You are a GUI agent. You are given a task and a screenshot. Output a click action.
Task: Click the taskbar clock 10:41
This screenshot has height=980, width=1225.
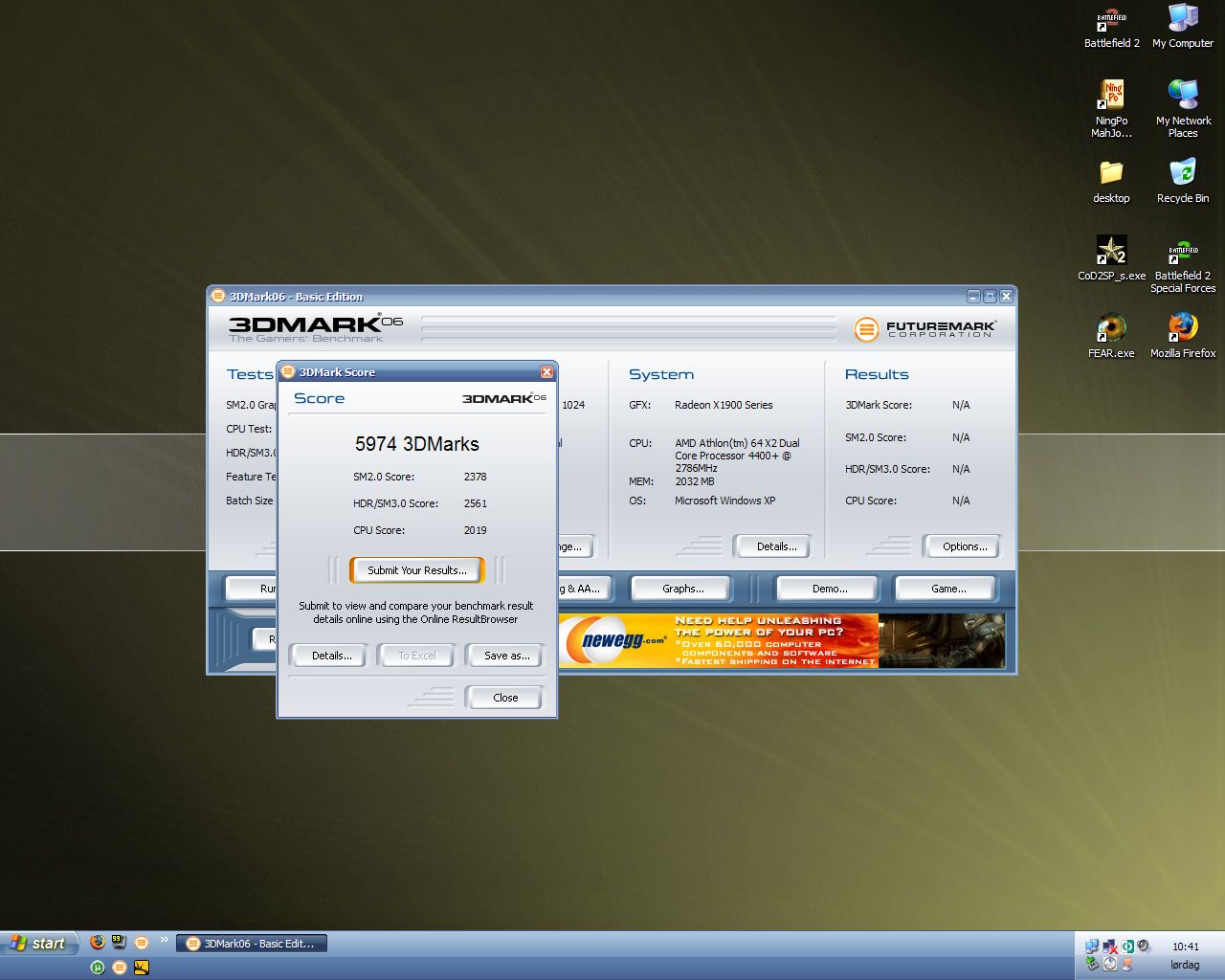click(x=1185, y=947)
